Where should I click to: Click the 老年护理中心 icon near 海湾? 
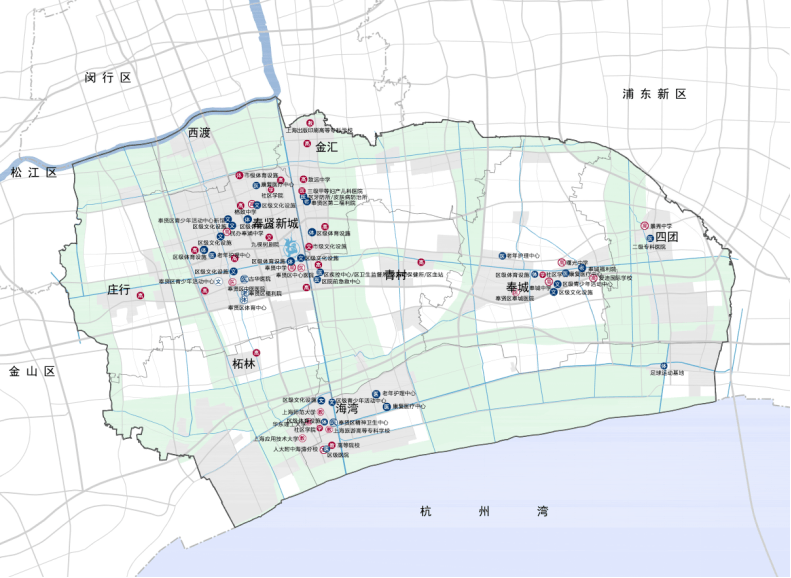[376, 393]
